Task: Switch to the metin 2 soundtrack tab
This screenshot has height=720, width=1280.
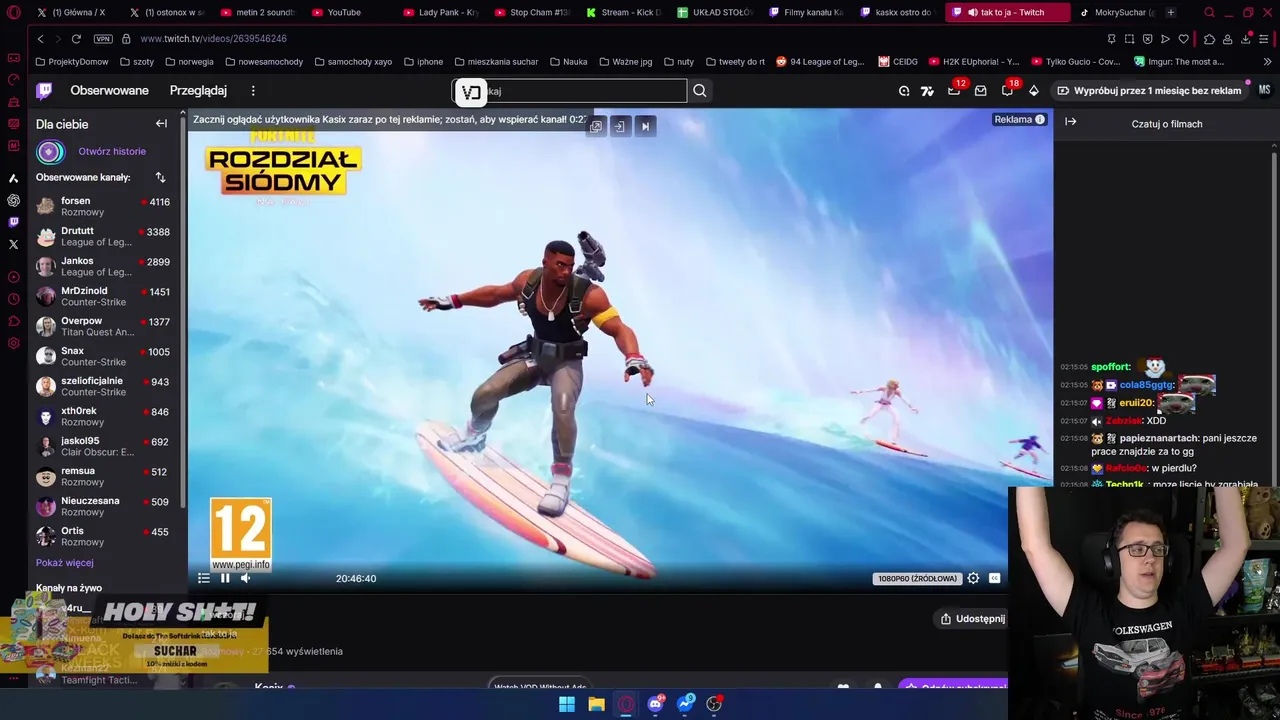Action: pyautogui.click(x=259, y=12)
